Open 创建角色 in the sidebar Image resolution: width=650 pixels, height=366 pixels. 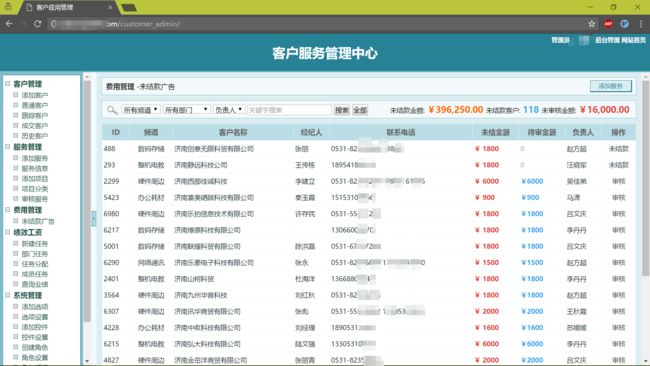(35, 347)
